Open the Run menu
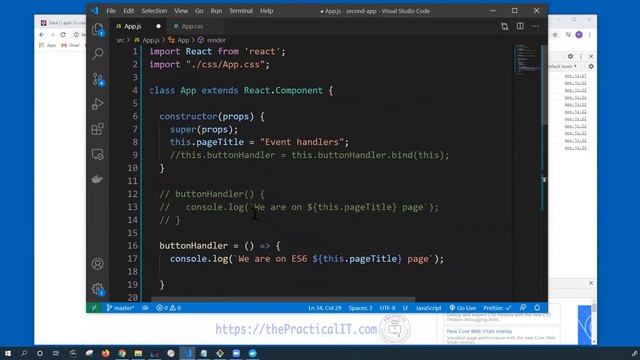 click(x=216, y=11)
